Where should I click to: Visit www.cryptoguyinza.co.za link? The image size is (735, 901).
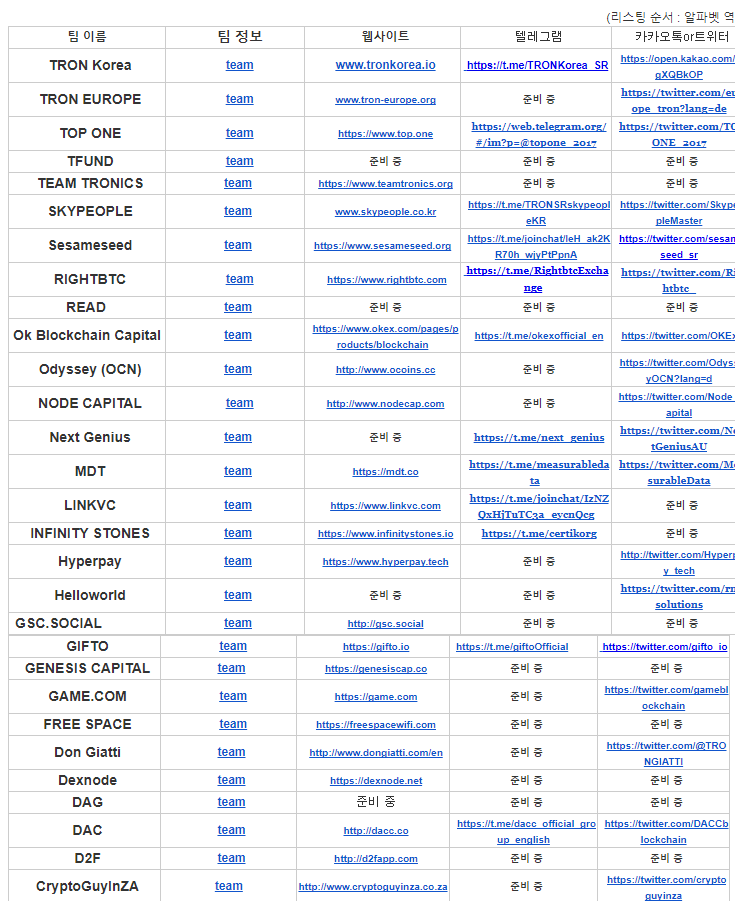(x=373, y=887)
